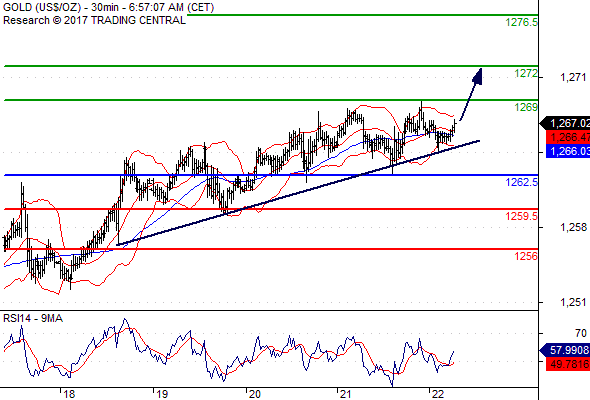Click the red 49.7816 RSI value tag

point(568,364)
